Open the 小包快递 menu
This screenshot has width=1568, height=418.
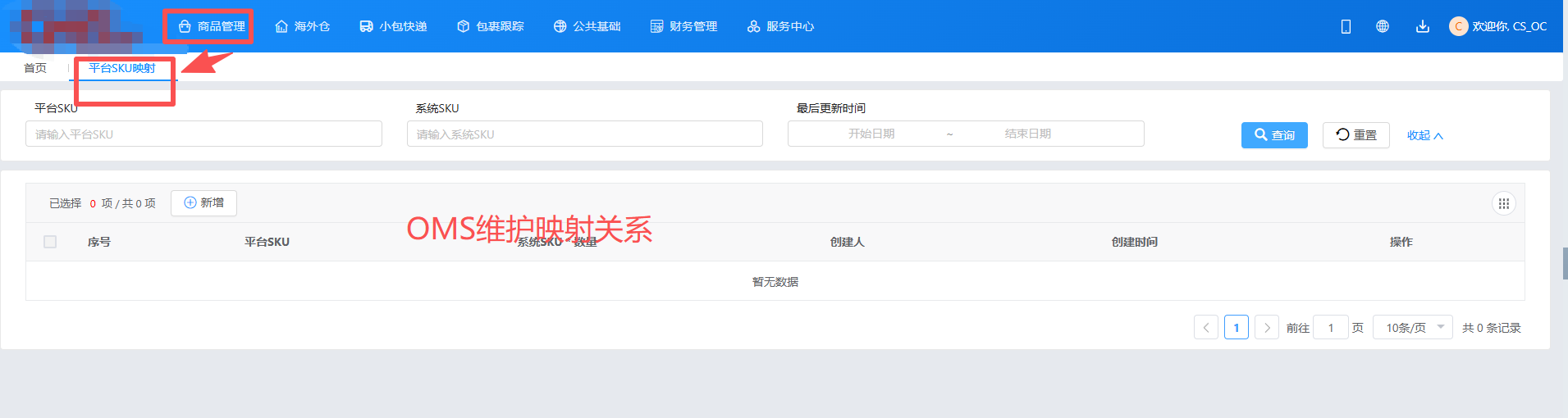[393, 26]
